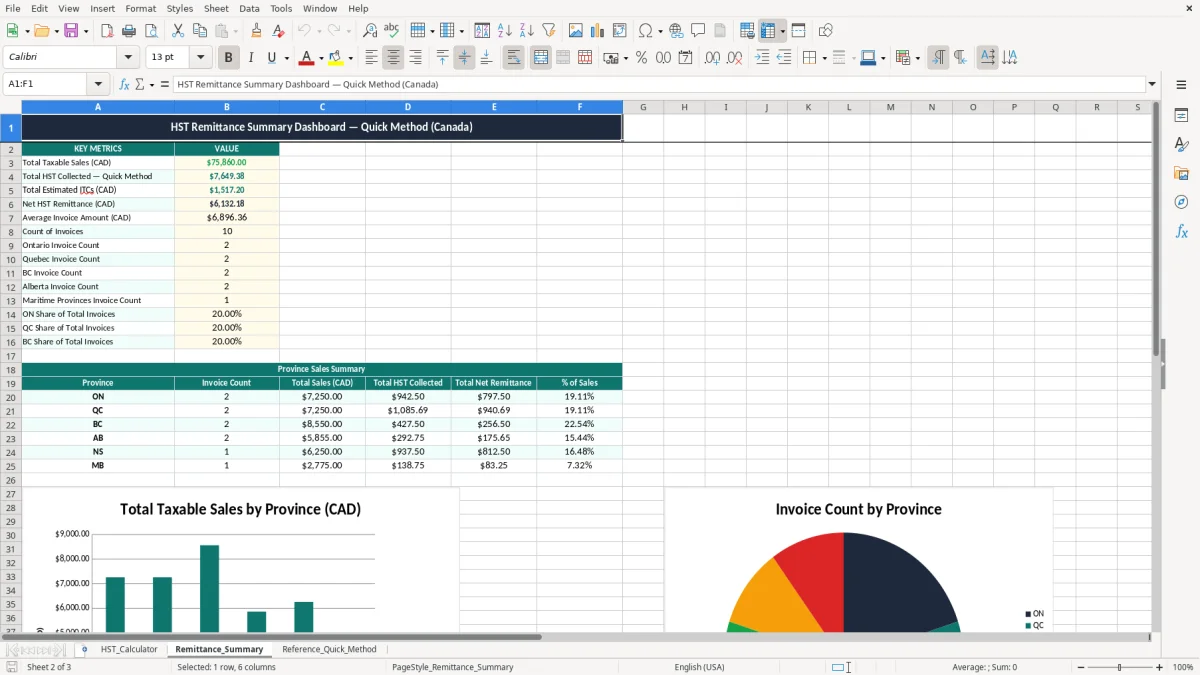The width and height of the screenshot is (1200, 675).
Task: Open the File menu
Action: (x=13, y=8)
